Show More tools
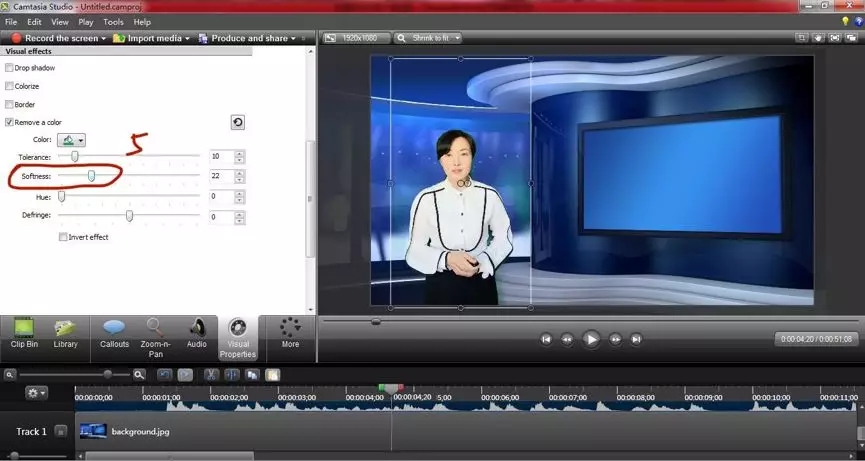Screen dimensions: 865x461 click(290, 333)
